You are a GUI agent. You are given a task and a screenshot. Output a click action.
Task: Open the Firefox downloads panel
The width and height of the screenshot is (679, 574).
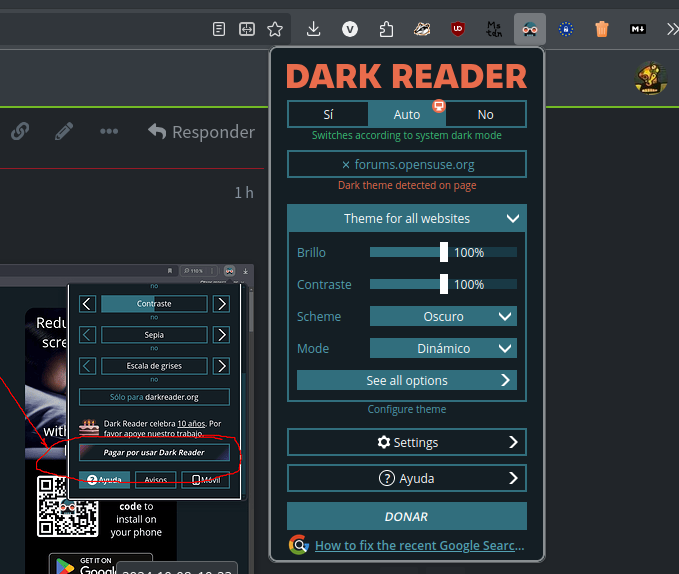[x=314, y=29]
